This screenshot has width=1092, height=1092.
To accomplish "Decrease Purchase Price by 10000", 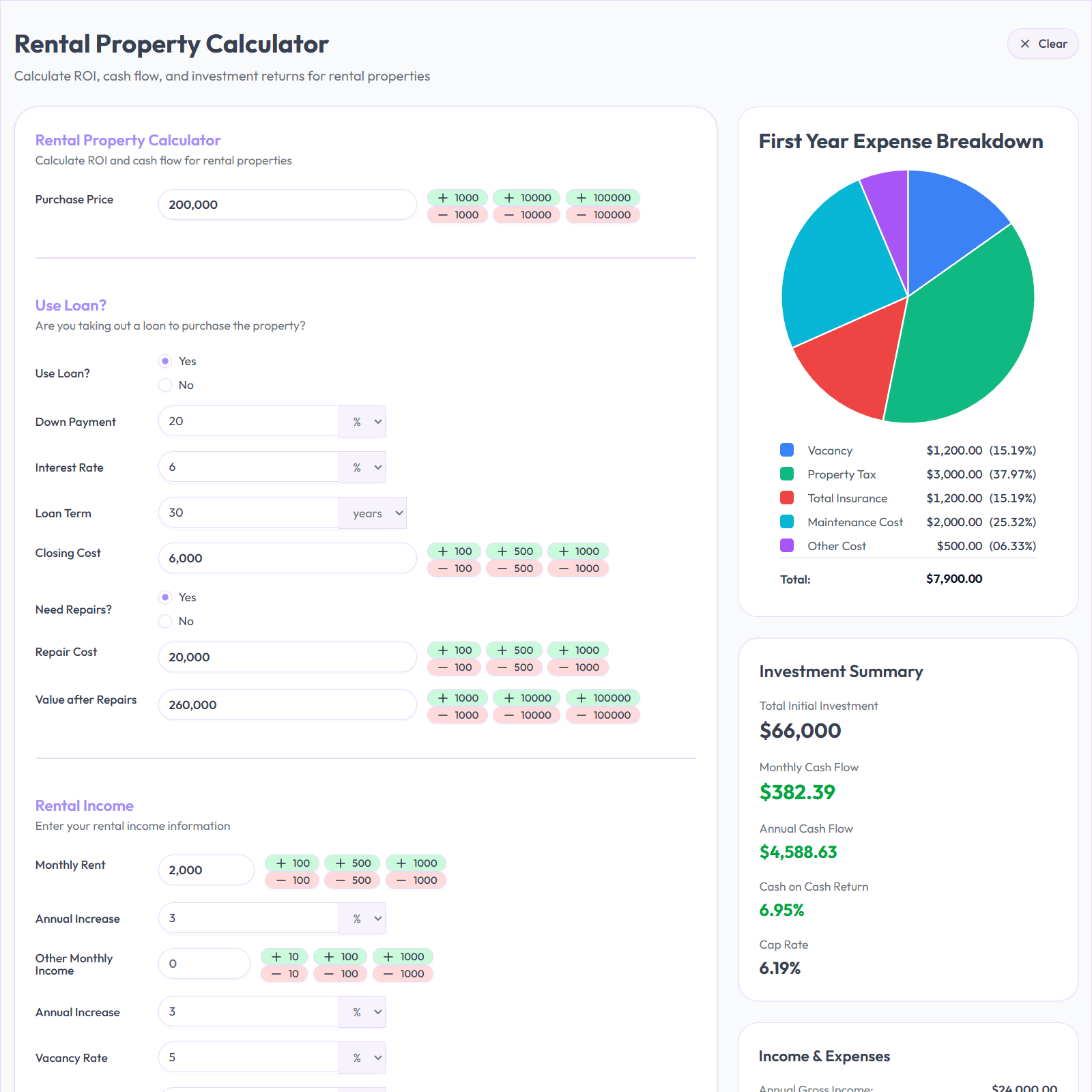I will pyautogui.click(x=526, y=214).
